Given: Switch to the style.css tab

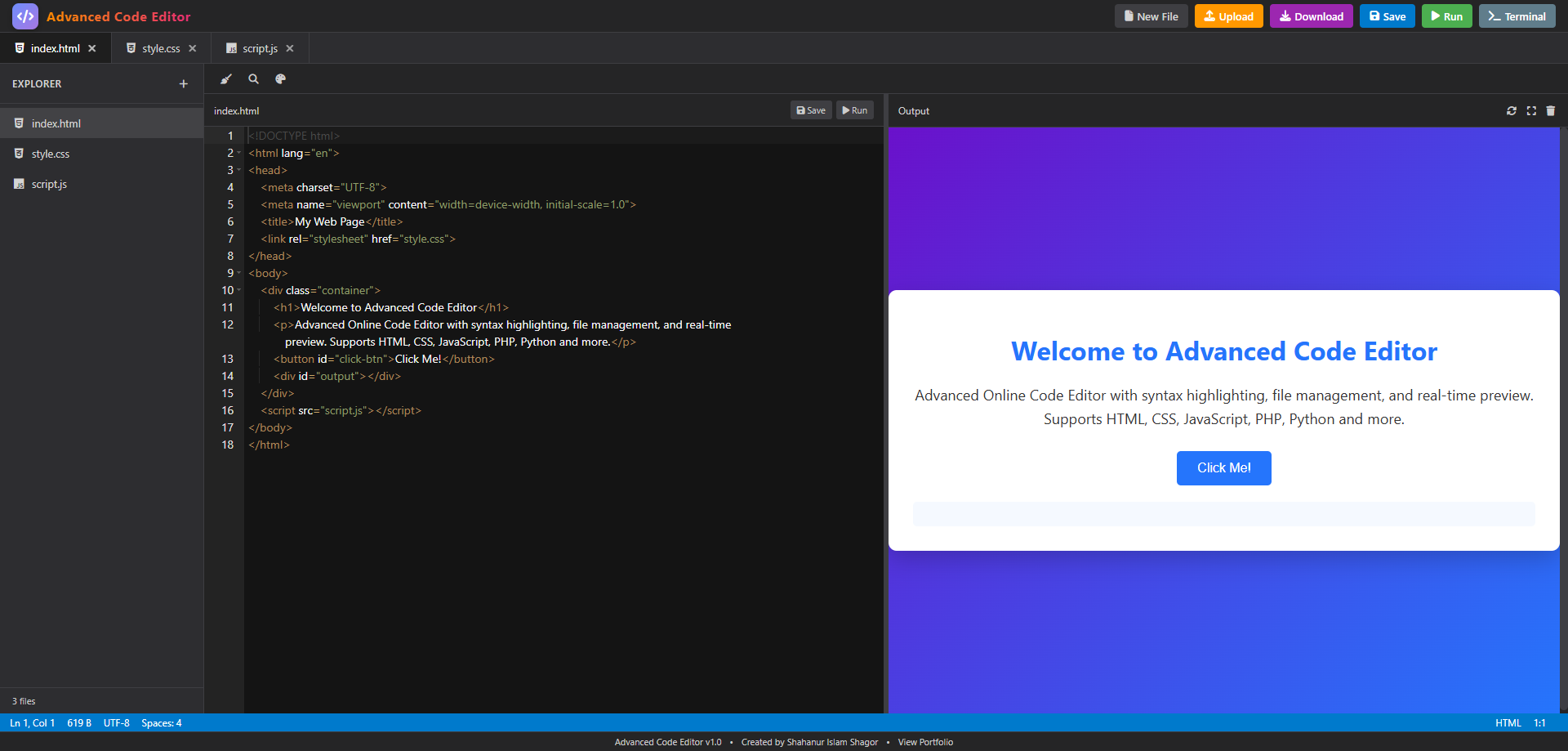Looking at the screenshot, I should [x=159, y=48].
